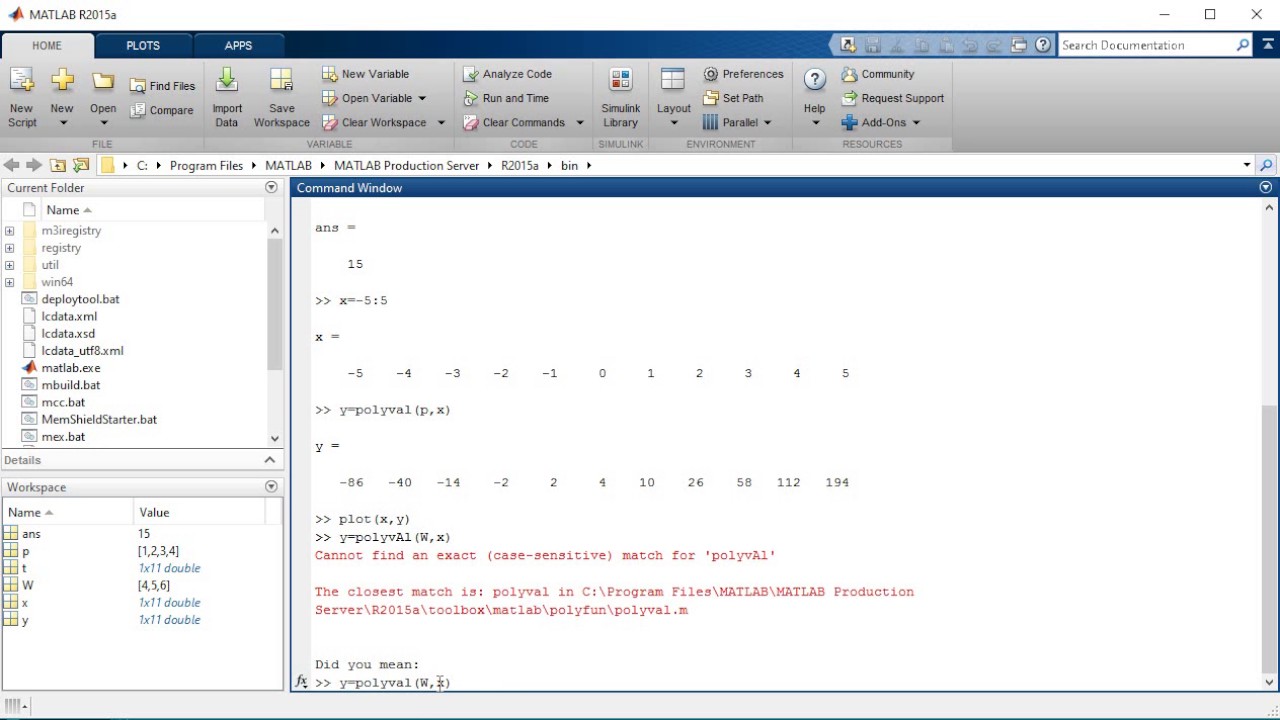Screen dimensions: 1280x720
Task: Click the Undo icon in quick access bar
Action: 970,45
